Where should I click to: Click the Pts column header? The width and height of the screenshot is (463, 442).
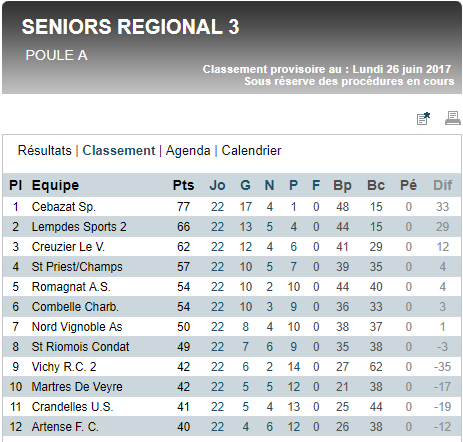coord(183,185)
